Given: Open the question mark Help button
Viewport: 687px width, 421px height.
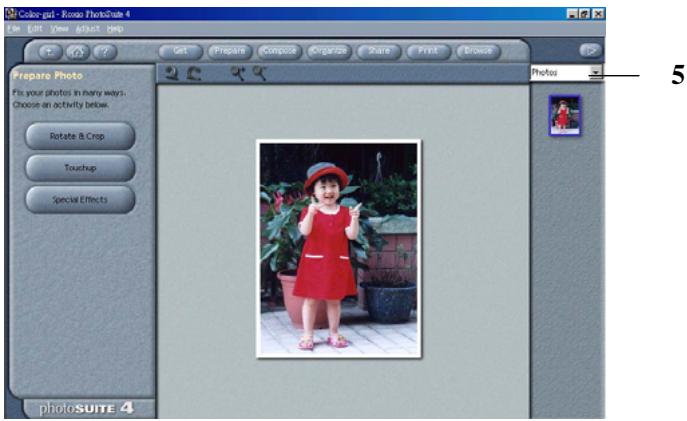Looking at the screenshot, I should [105, 52].
